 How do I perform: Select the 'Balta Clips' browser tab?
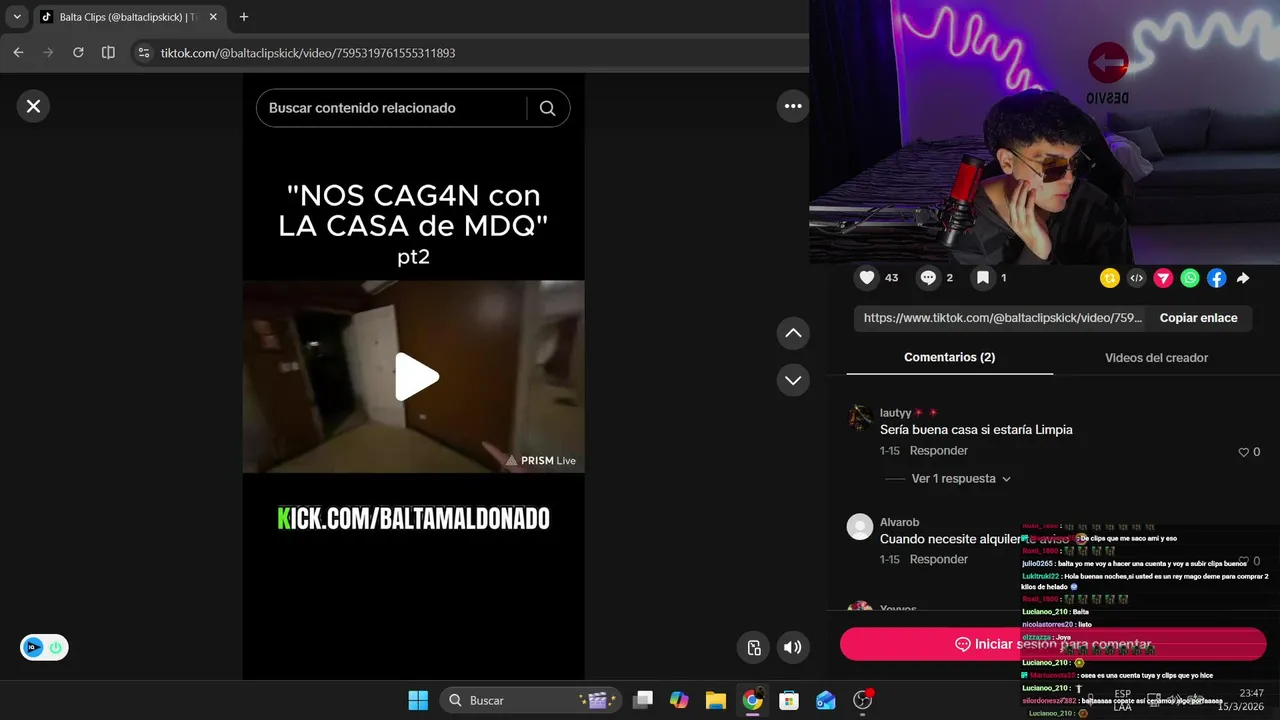click(x=128, y=17)
